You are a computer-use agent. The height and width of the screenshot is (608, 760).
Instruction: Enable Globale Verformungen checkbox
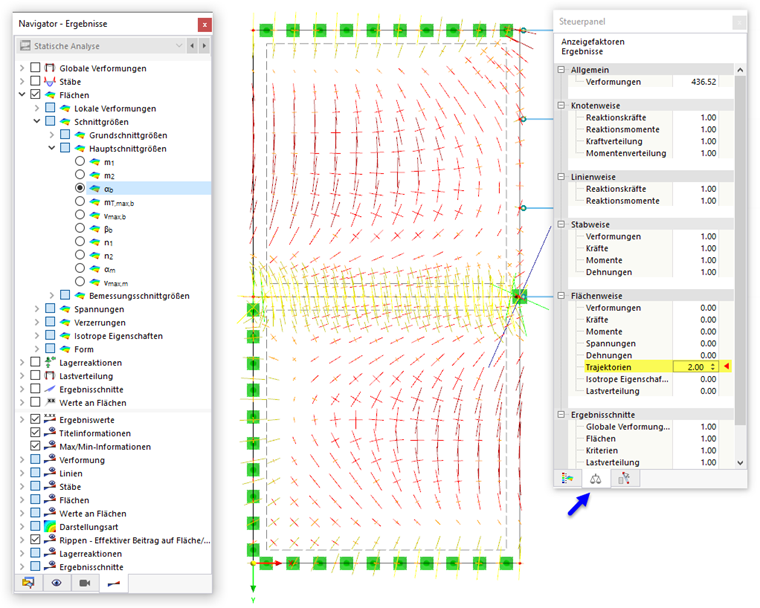pos(35,67)
